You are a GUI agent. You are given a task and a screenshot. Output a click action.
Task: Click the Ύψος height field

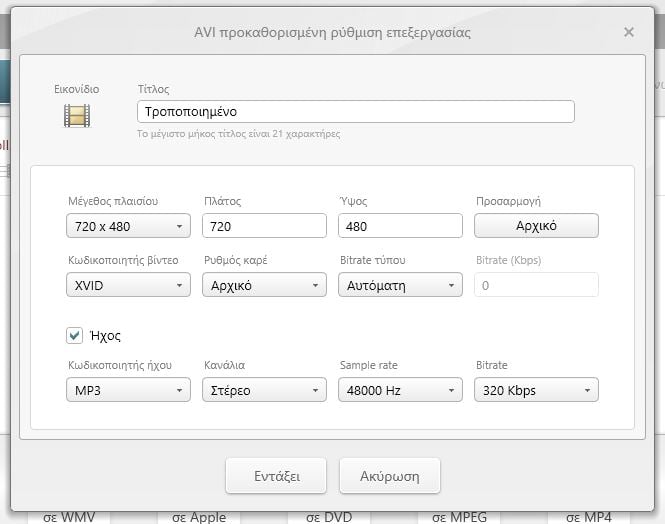[x=400, y=226]
